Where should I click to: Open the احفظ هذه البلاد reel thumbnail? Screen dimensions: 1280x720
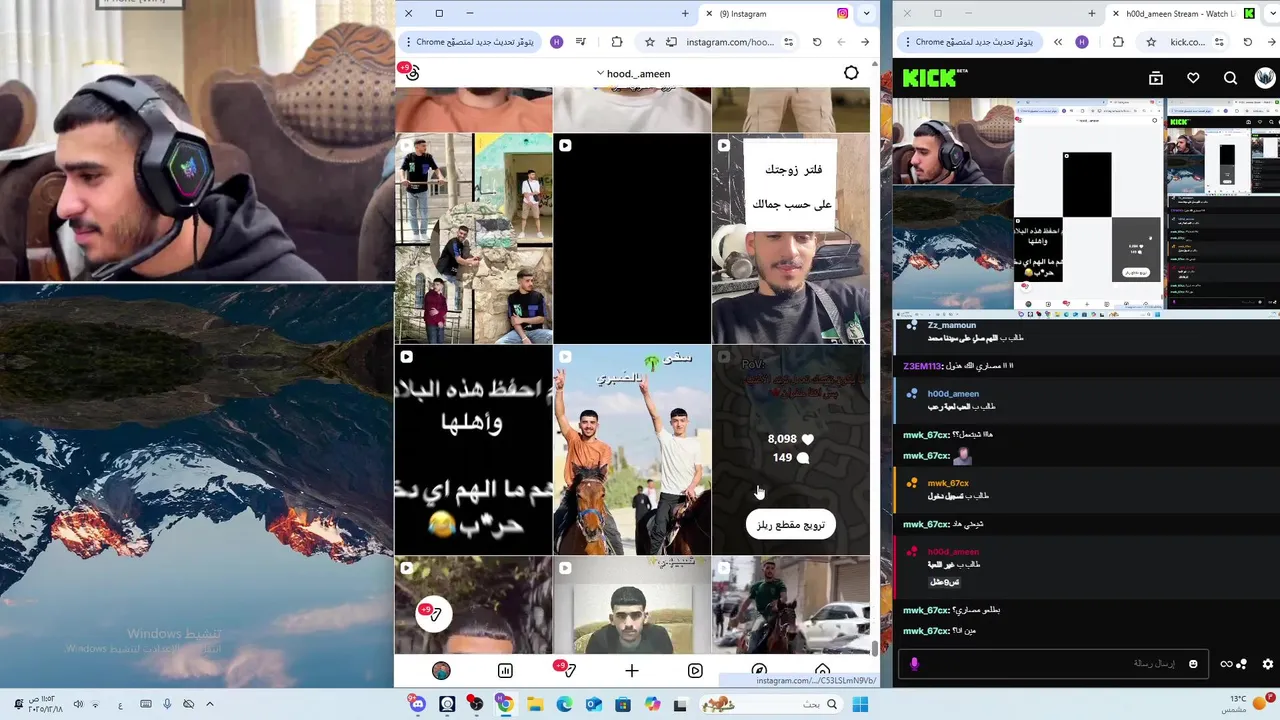tap(473, 450)
